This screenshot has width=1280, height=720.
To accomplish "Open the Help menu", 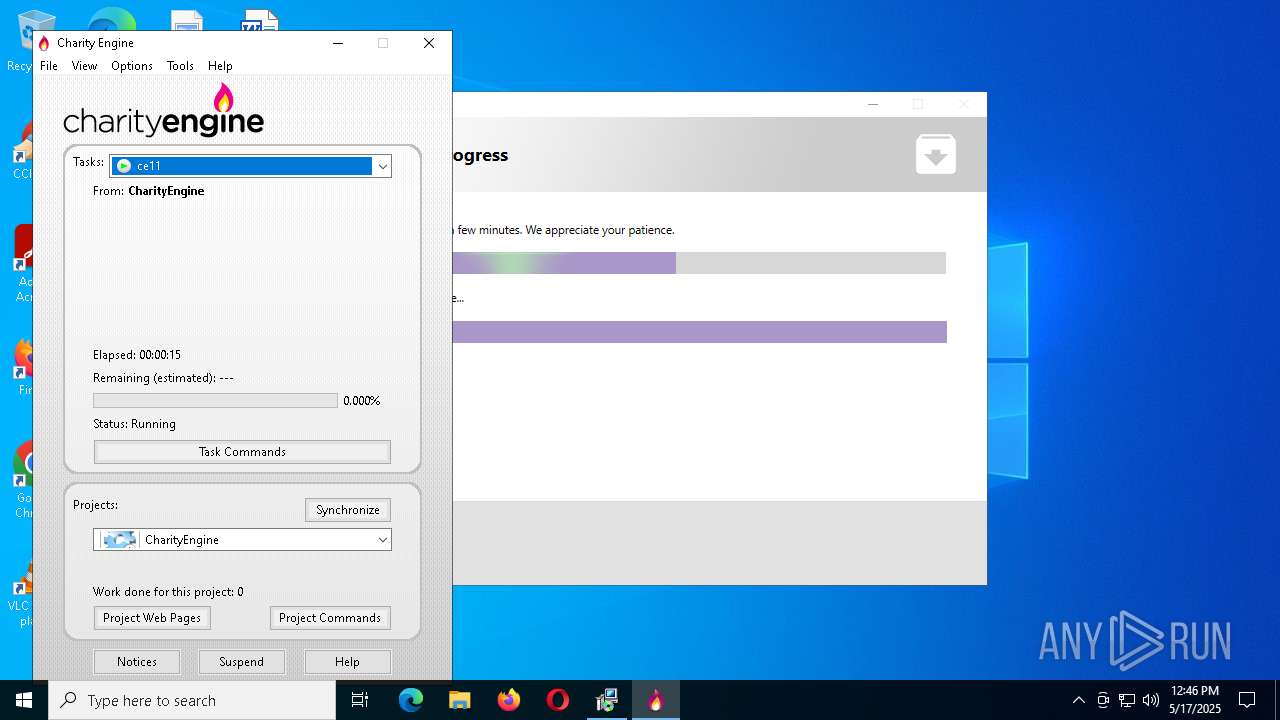I will [220, 66].
